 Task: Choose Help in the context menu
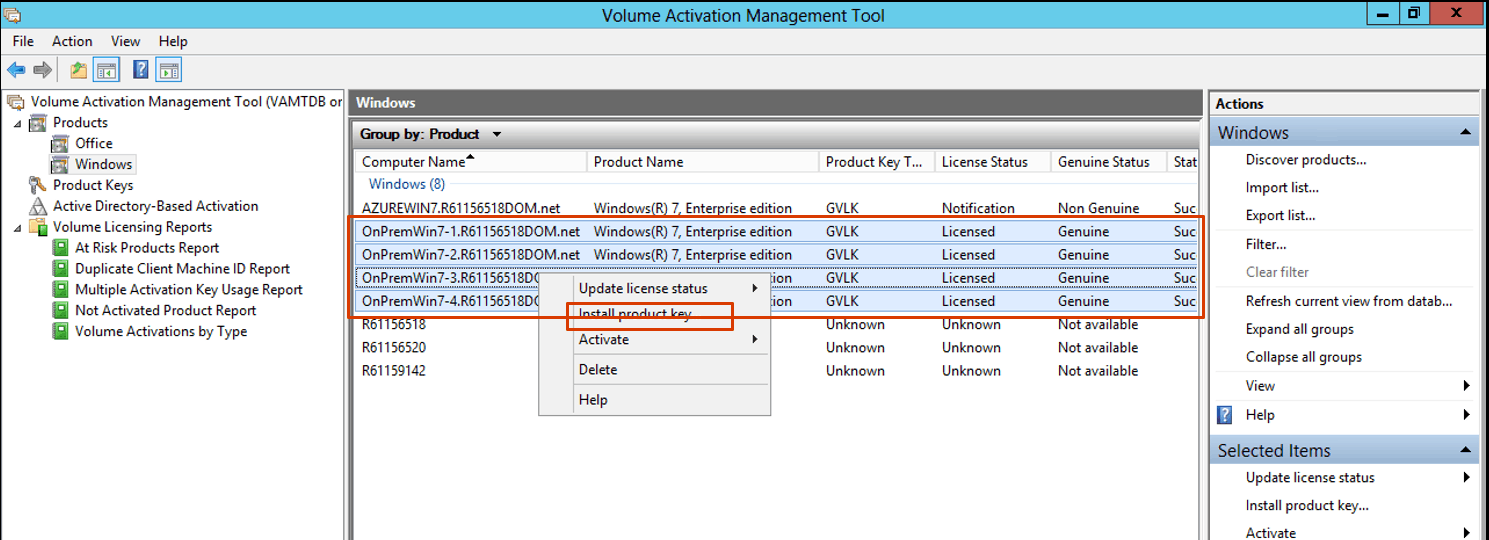coord(655,400)
